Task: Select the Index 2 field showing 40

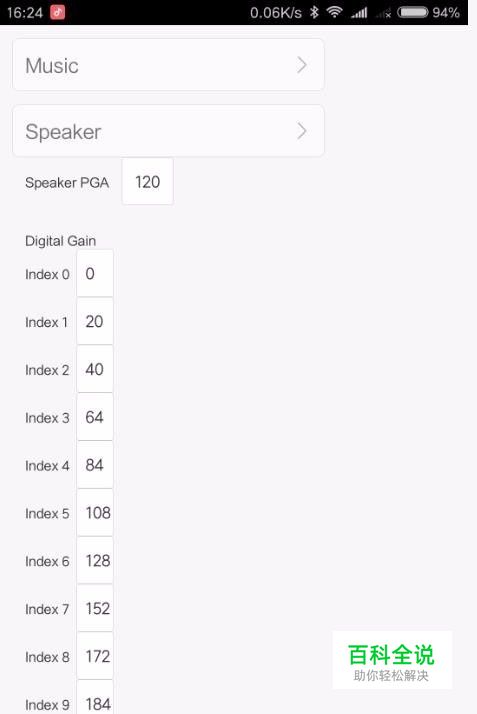Action: (x=95, y=369)
